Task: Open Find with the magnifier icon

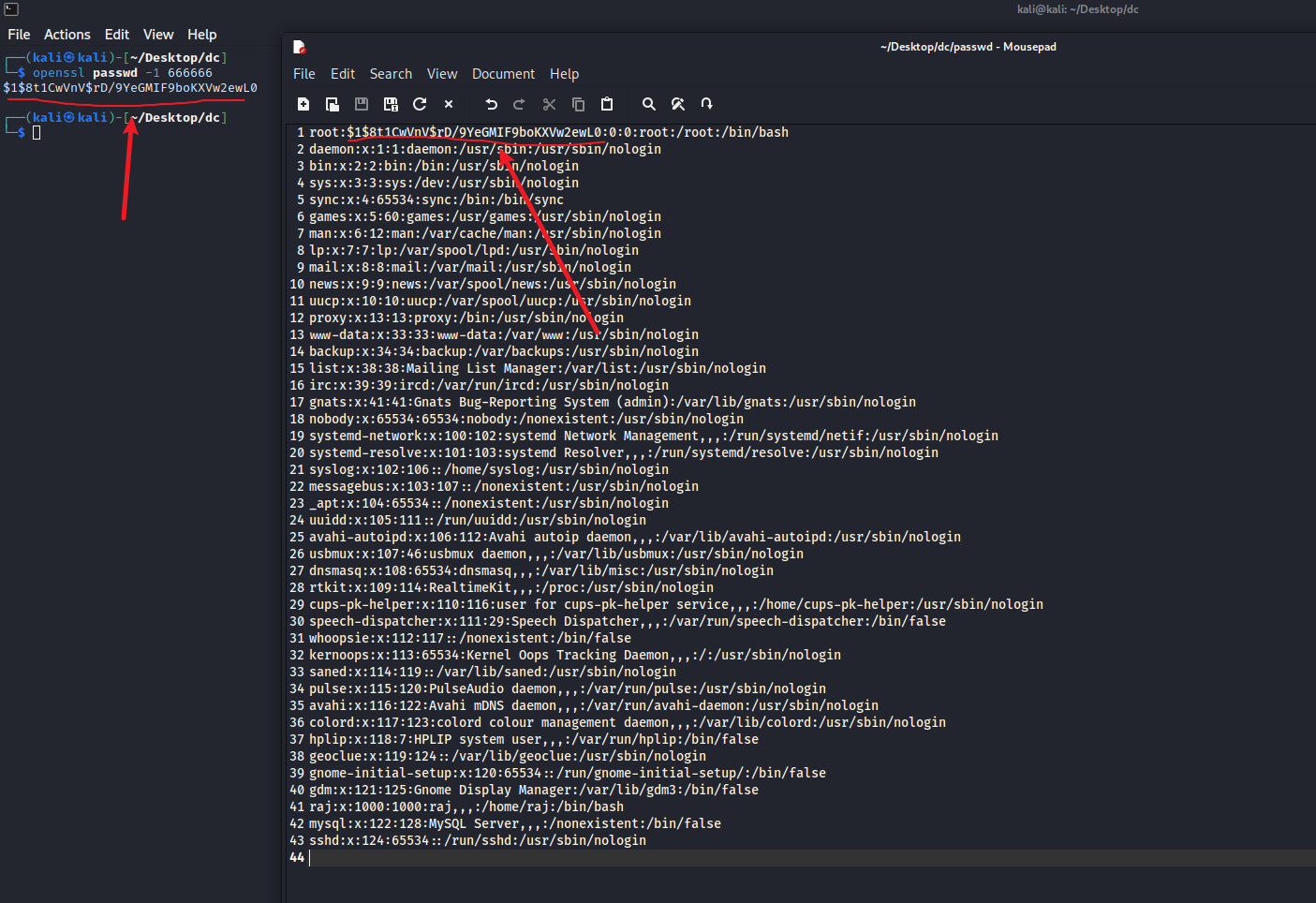Action: 649,104
